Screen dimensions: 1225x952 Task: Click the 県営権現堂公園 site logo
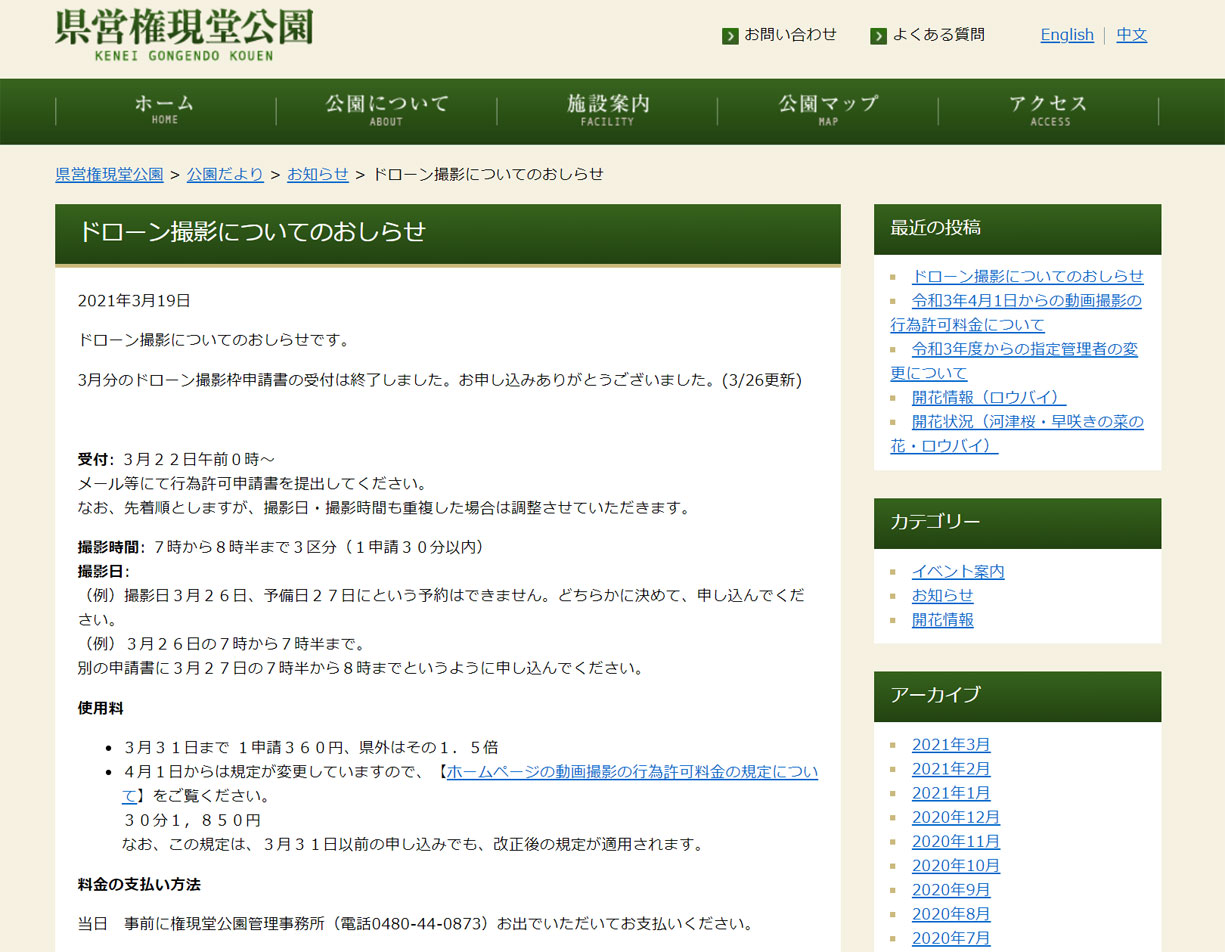point(184,34)
